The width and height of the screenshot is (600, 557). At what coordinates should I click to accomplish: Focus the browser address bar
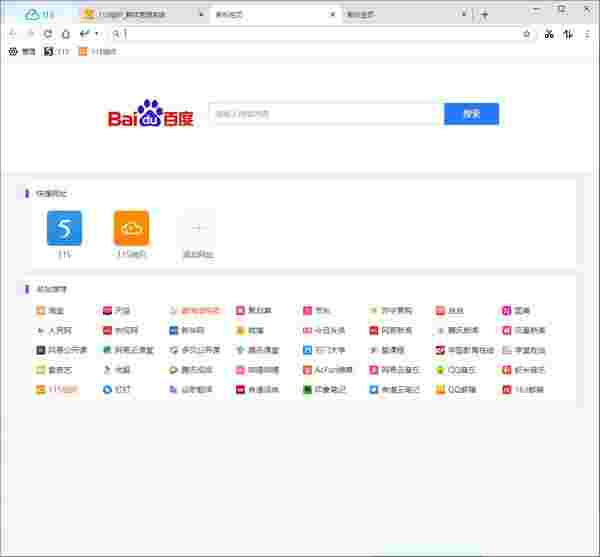point(321,34)
